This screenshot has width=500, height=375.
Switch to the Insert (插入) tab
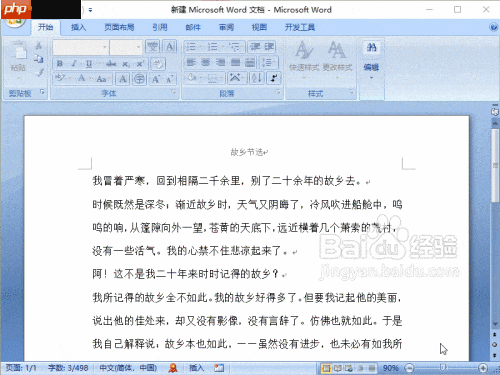point(78,27)
